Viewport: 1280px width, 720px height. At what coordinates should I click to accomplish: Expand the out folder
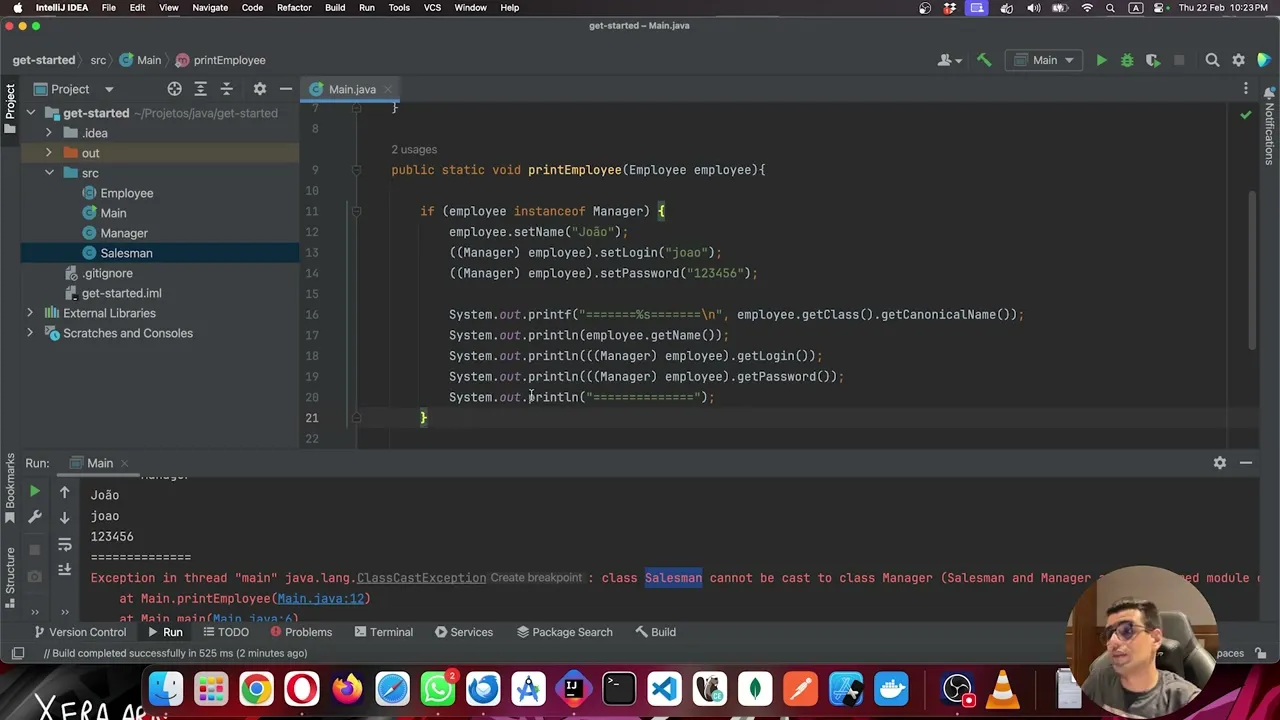[48, 153]
